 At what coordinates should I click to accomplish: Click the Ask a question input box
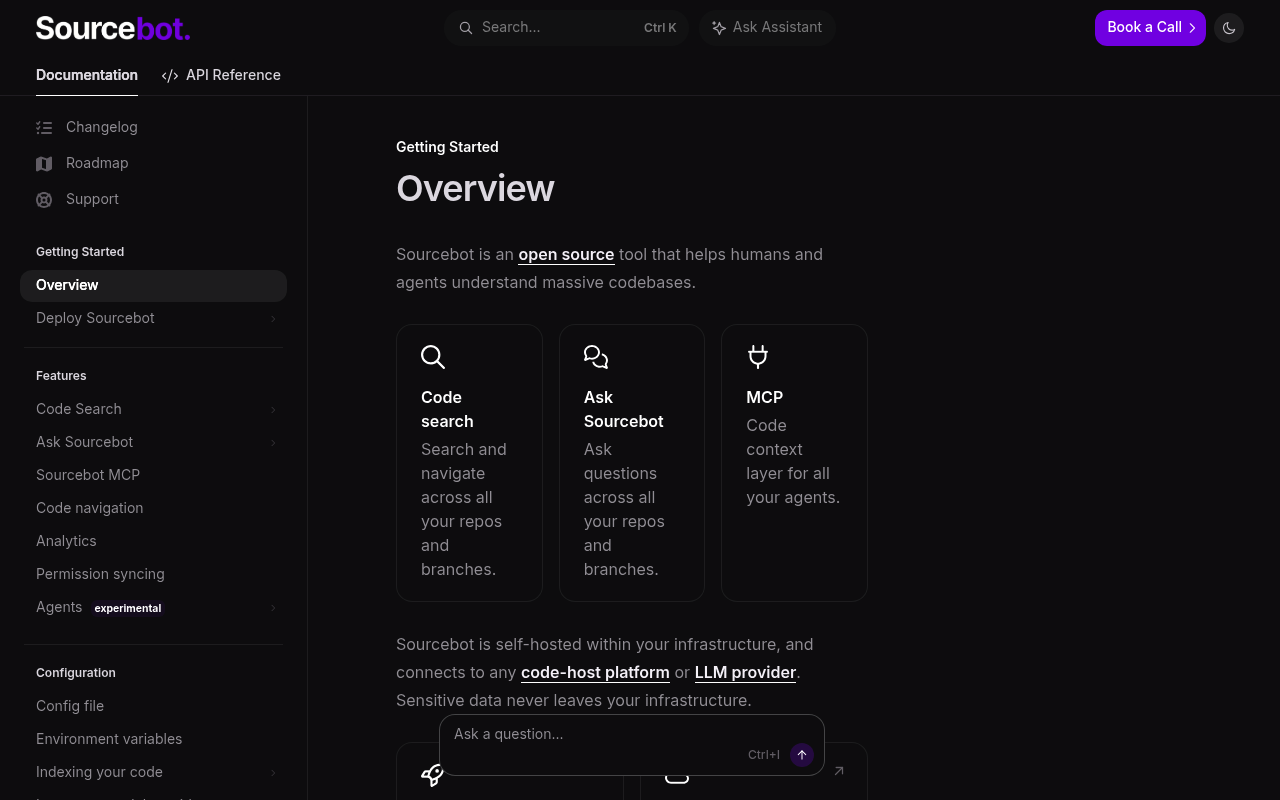pos(632,745)
